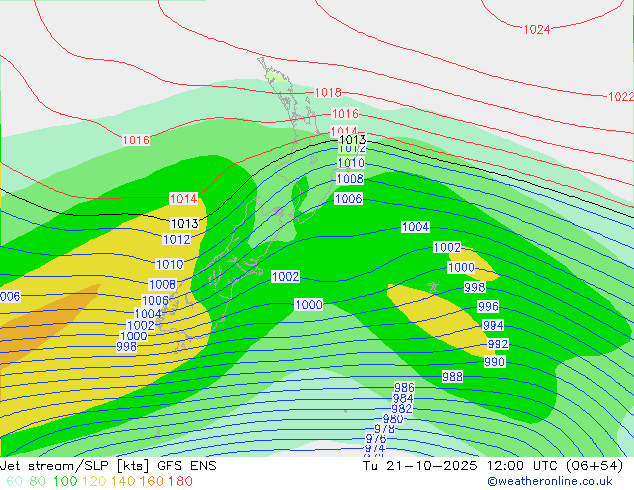This screenshot has height=490, width=634.
Task: Select the 140 kts legend value
Action: click(x=123, y=481)
